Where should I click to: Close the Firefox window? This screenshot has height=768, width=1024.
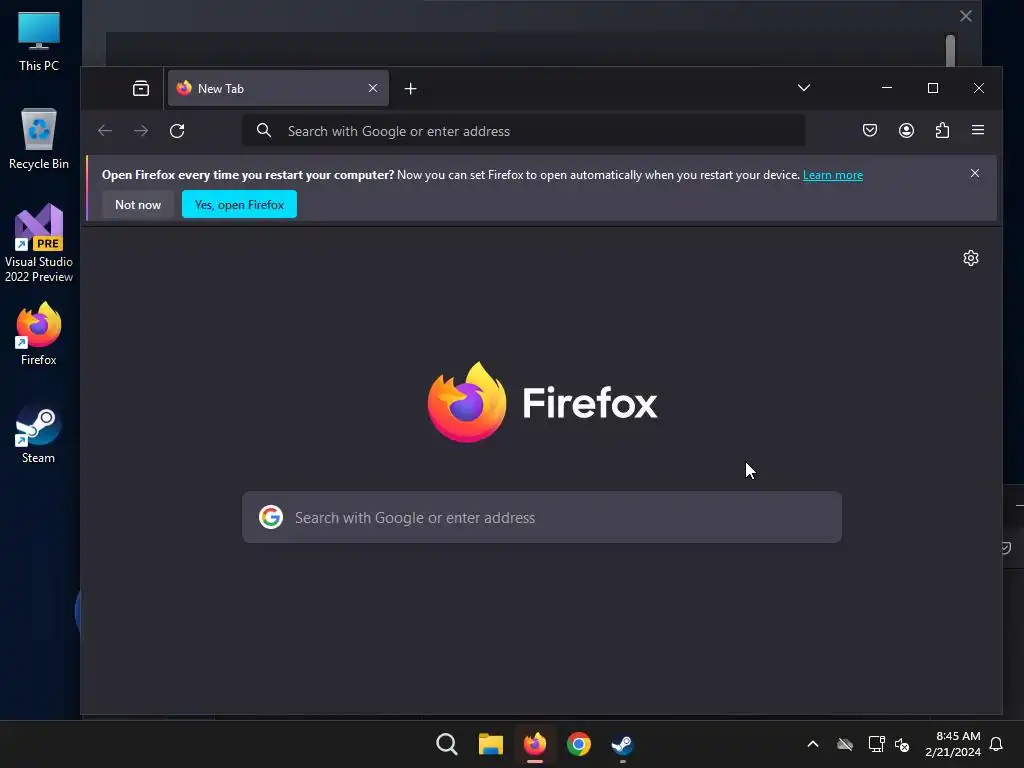[x=978, y=88]
